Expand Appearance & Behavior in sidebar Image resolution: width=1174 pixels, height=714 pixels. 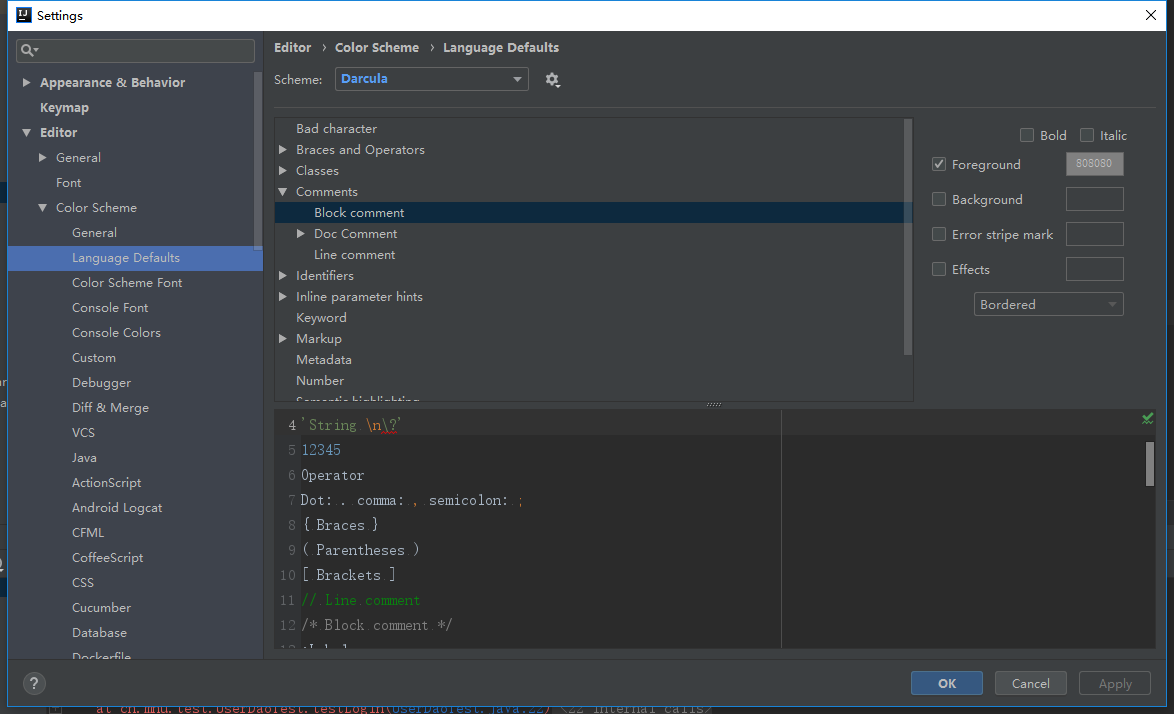[26, 82]
